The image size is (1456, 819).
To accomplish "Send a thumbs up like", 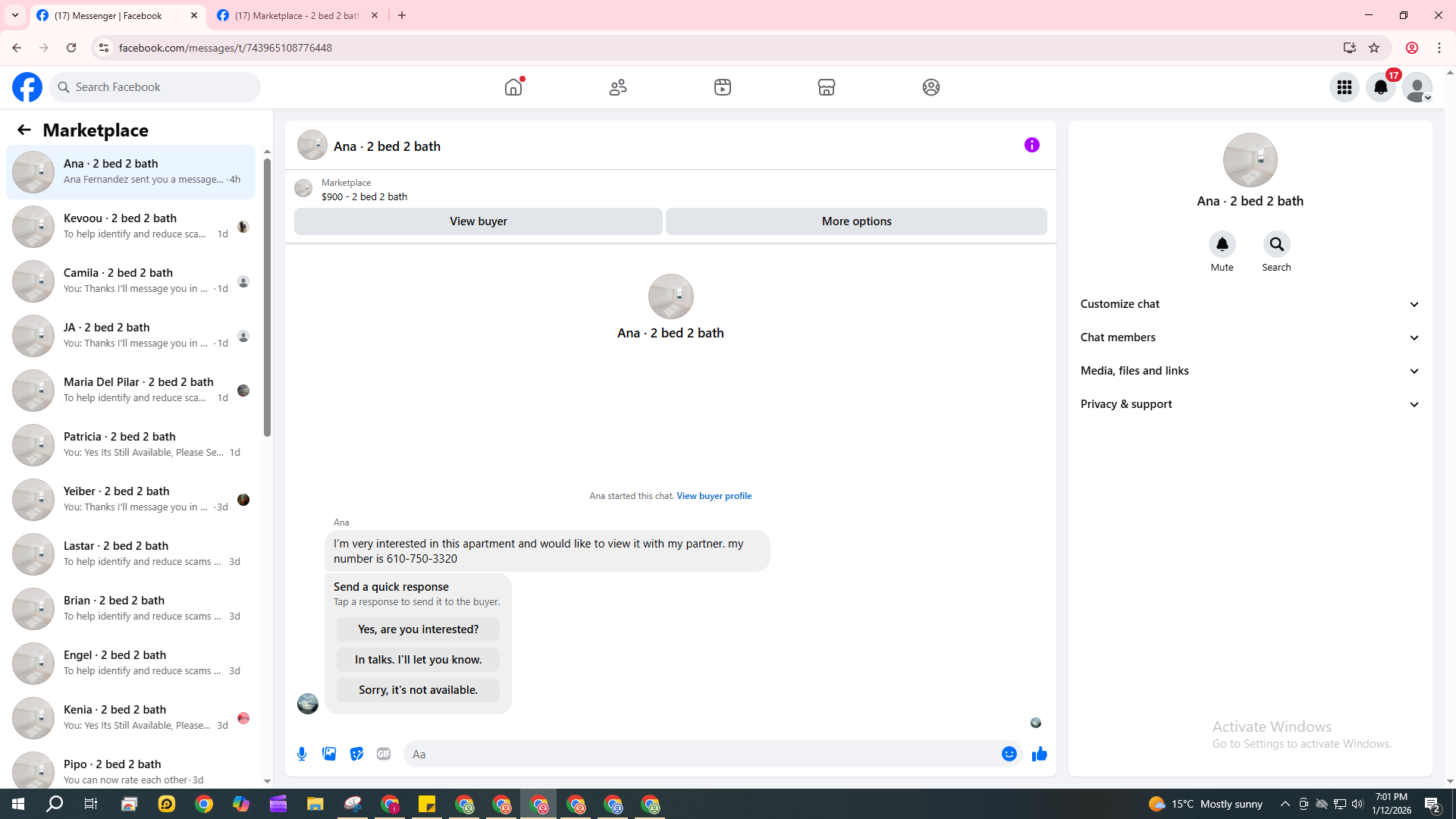I will pos(1039,754).
